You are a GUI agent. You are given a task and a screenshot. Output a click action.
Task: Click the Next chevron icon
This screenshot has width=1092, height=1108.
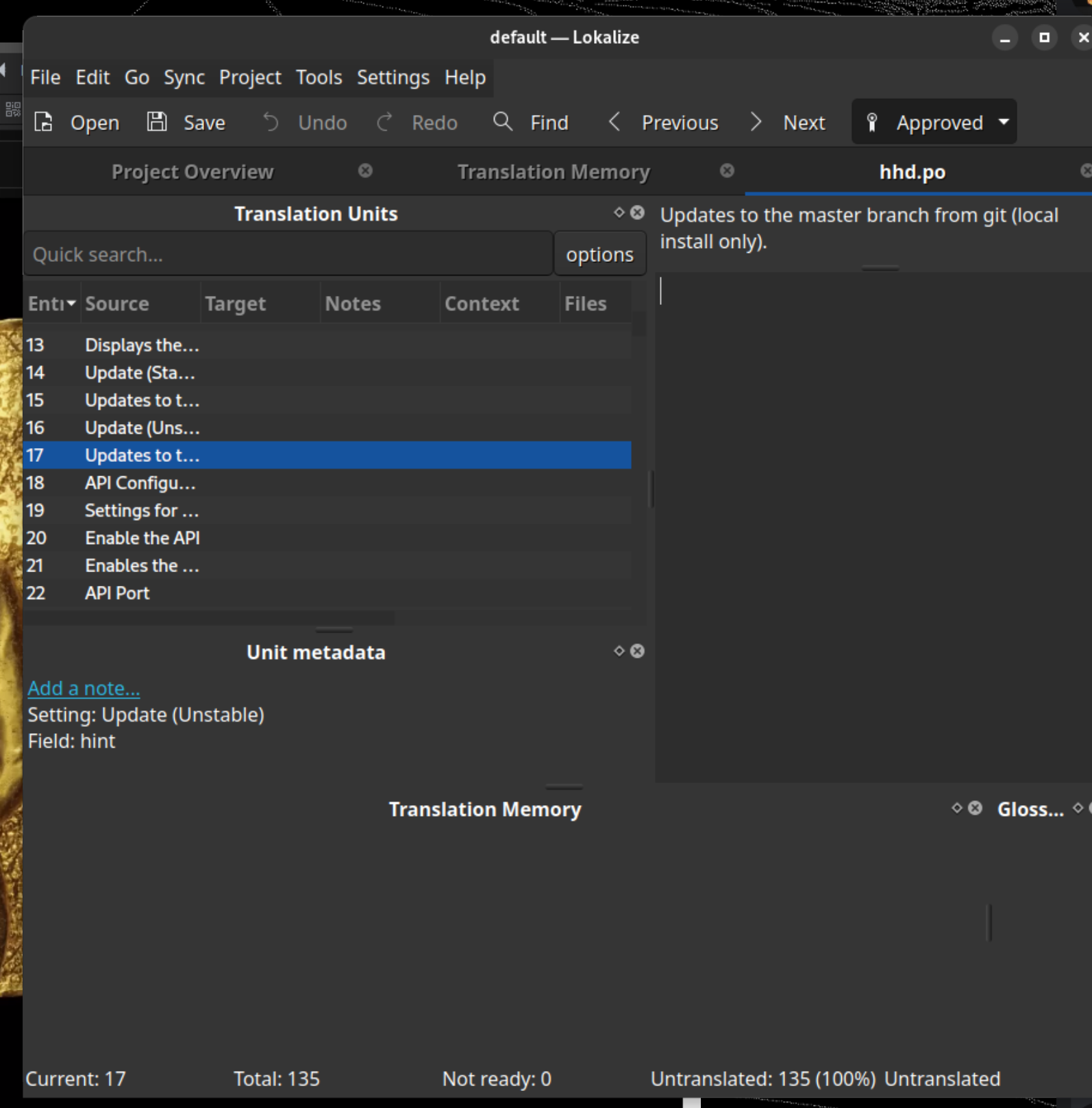[756, 122]
